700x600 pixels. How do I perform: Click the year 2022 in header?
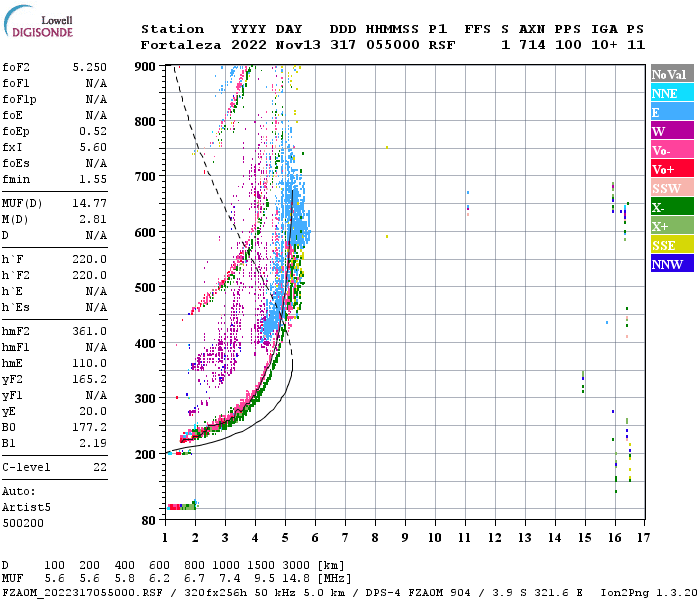(249, 45)
